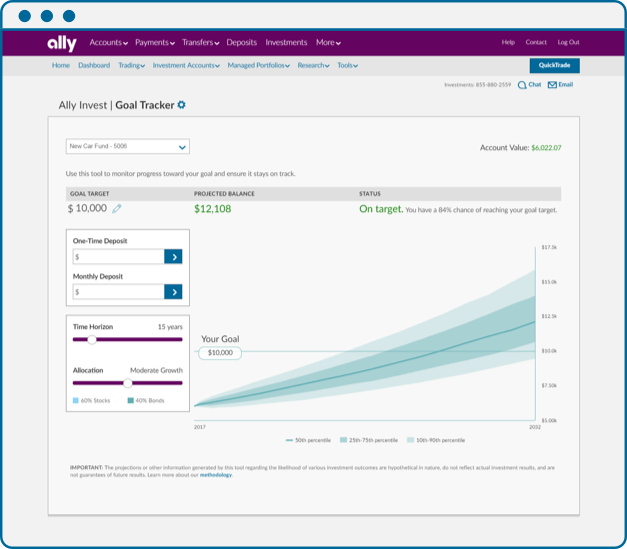Click the 40% Bonds legend swatch
The image size is (627, 549).
130,400
